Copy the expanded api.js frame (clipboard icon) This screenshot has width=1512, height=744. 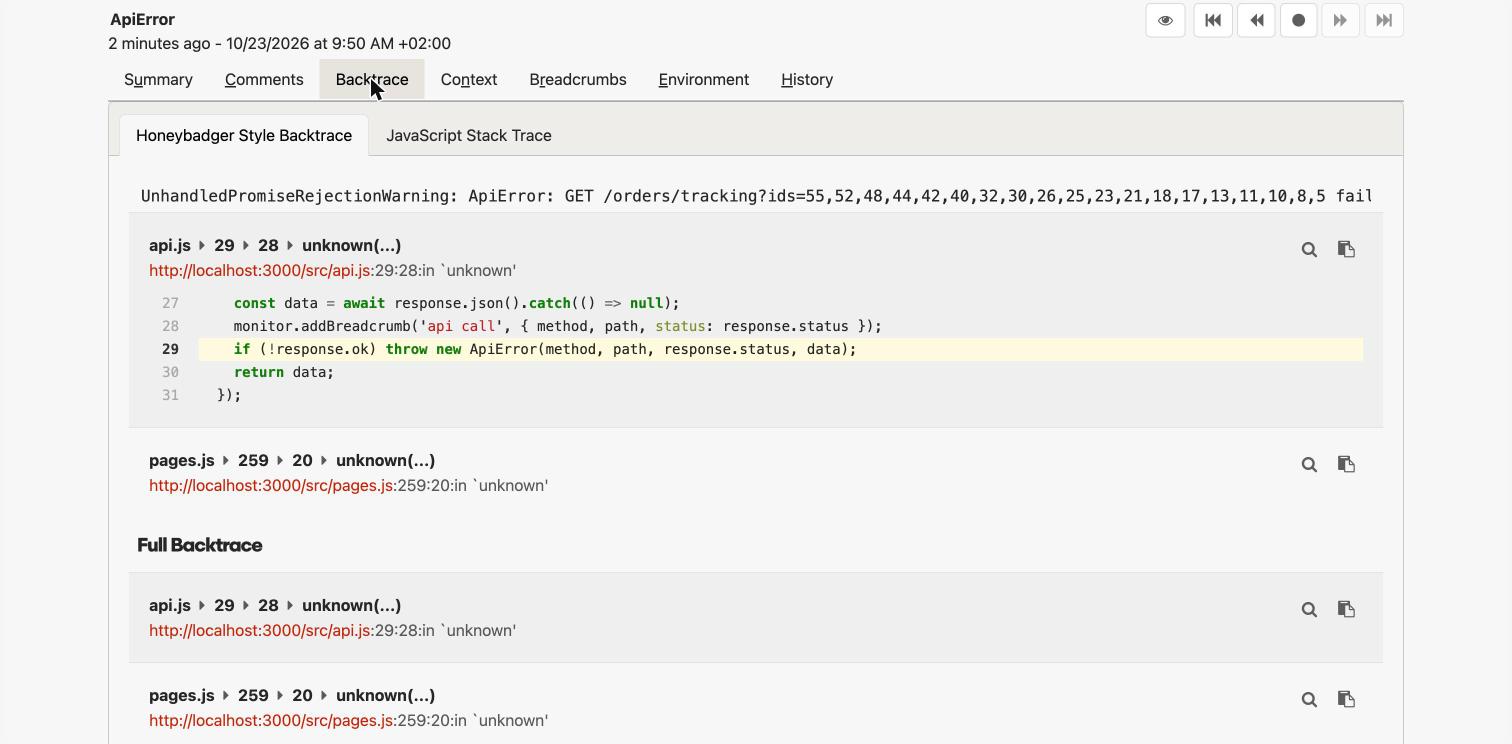click(1346, 249)
